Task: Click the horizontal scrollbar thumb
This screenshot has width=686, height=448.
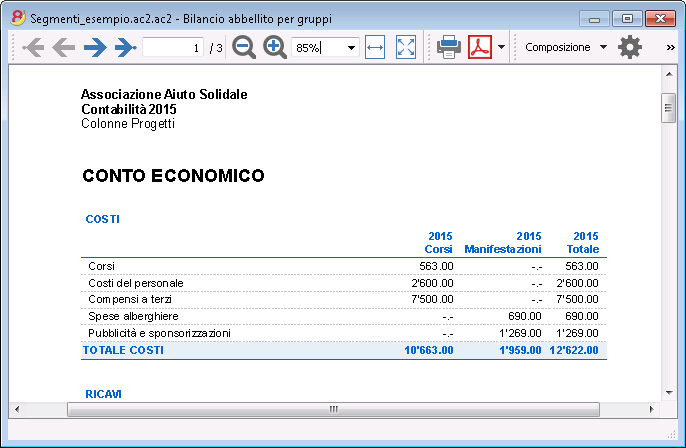Action: [333, 410]
